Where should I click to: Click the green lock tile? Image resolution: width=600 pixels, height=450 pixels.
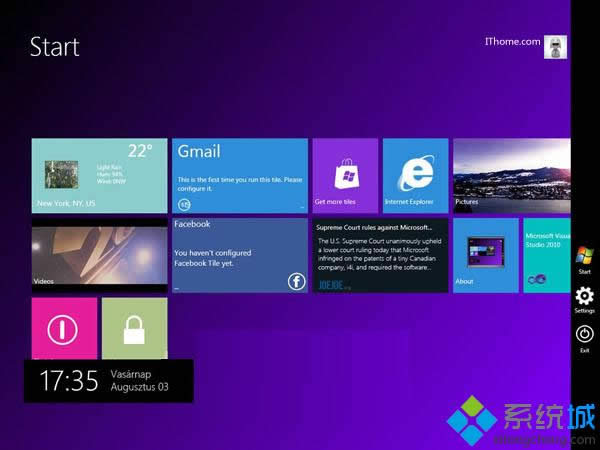[135, 329]
